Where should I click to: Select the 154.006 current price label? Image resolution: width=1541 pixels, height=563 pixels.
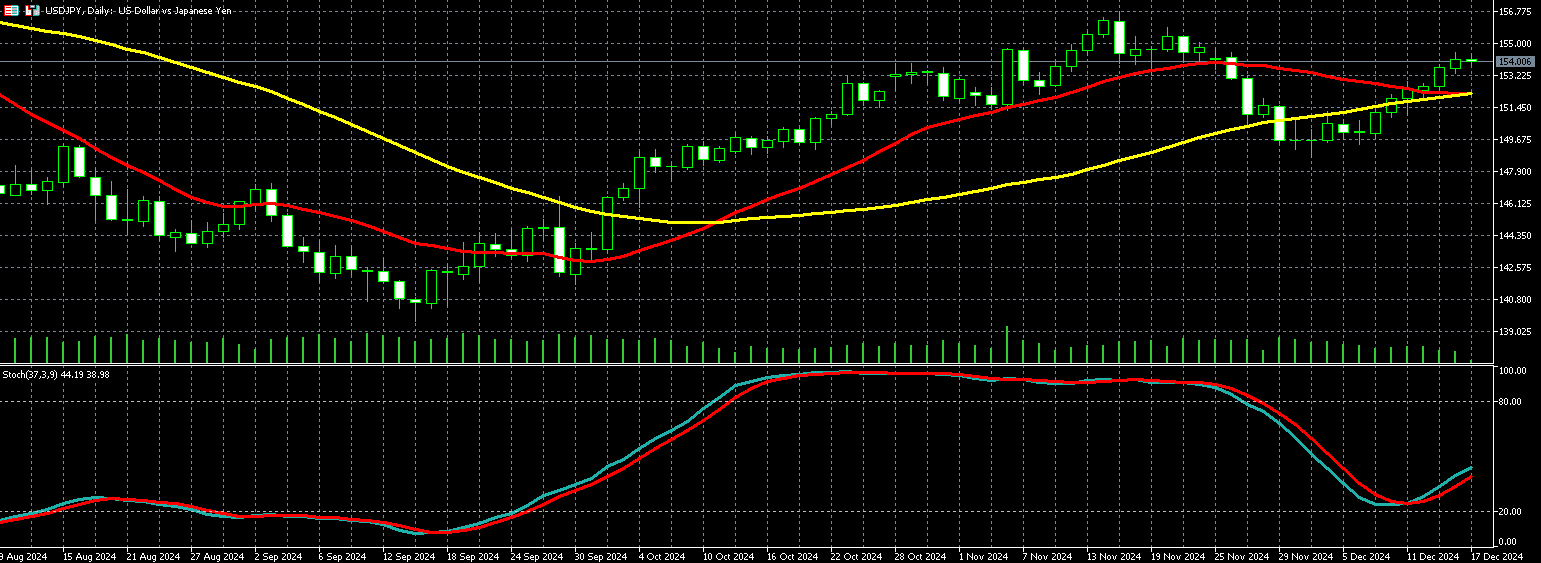pos(1514,62)
